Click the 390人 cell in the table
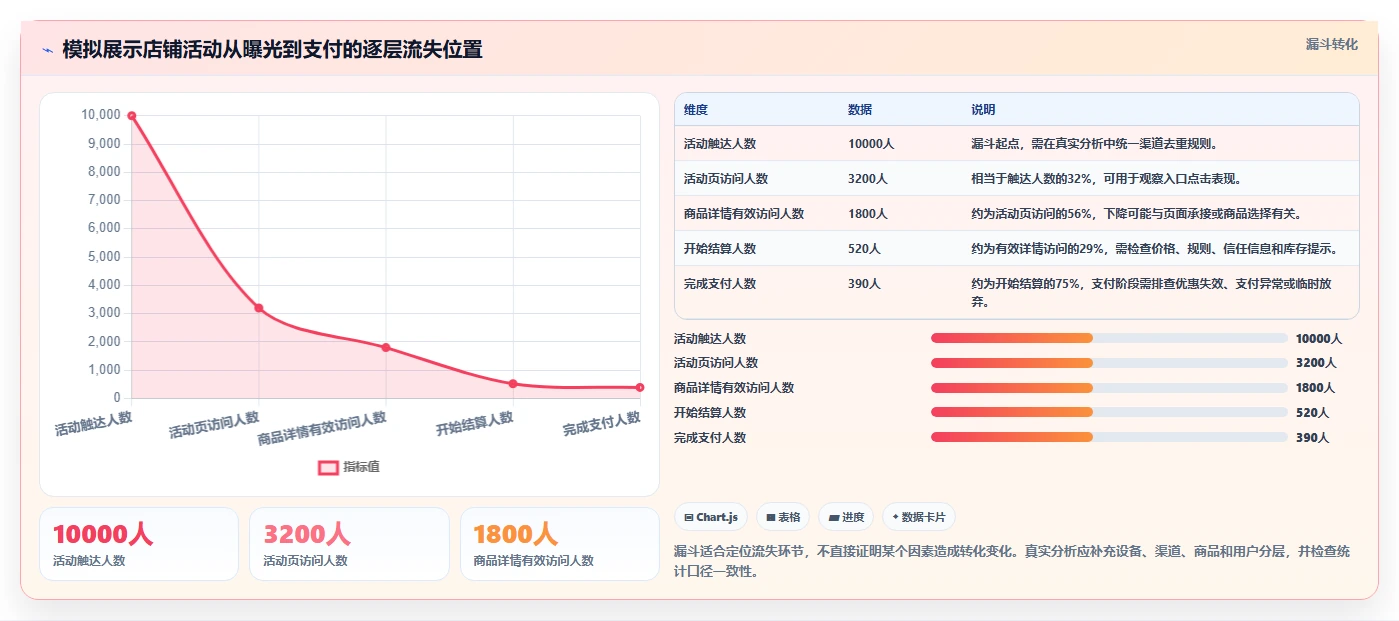 pyautogui.click(x=864, y=284)
